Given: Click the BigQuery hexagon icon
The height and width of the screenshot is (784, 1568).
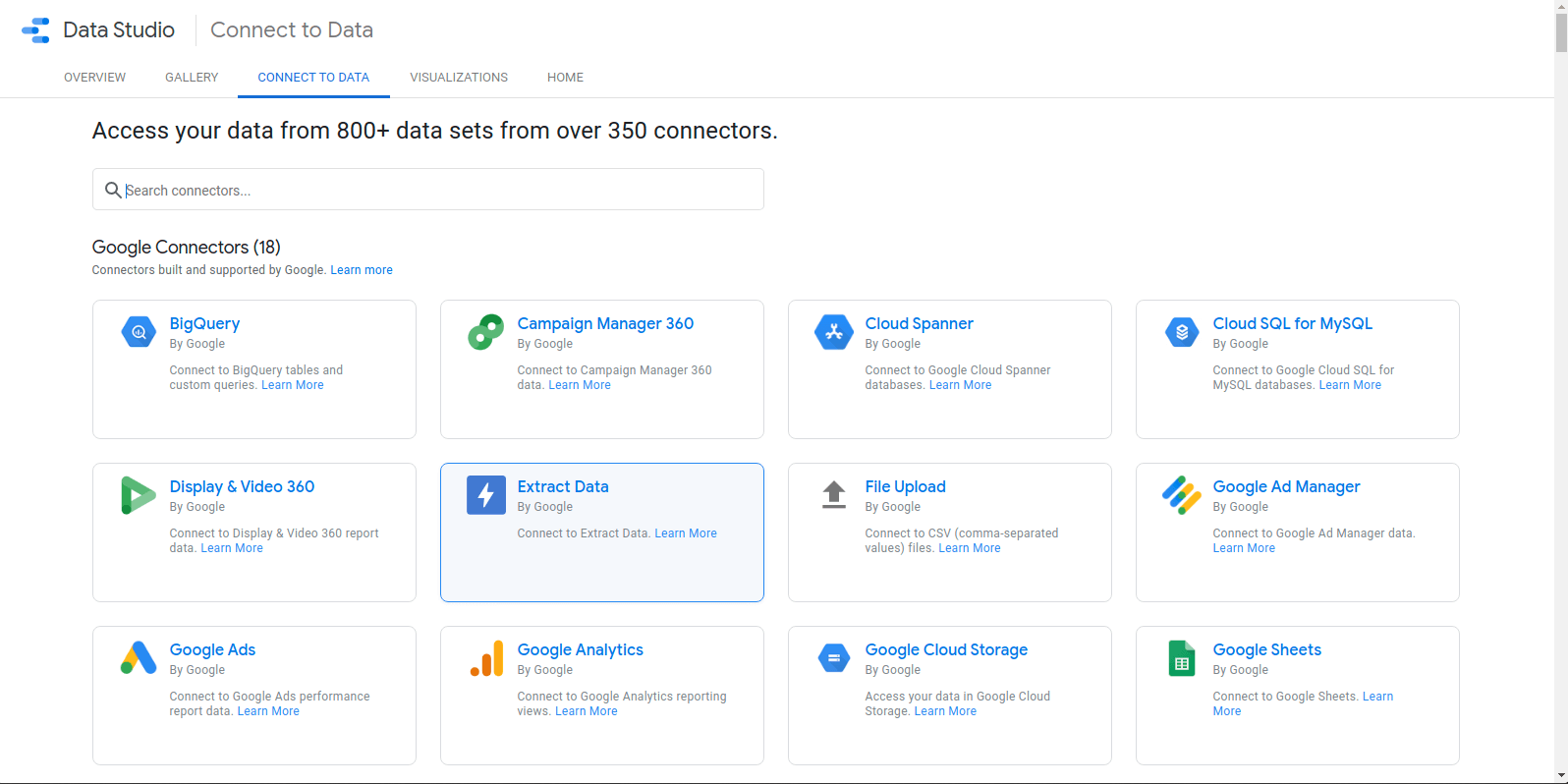Looking at the screenshot, I should 139,332.
